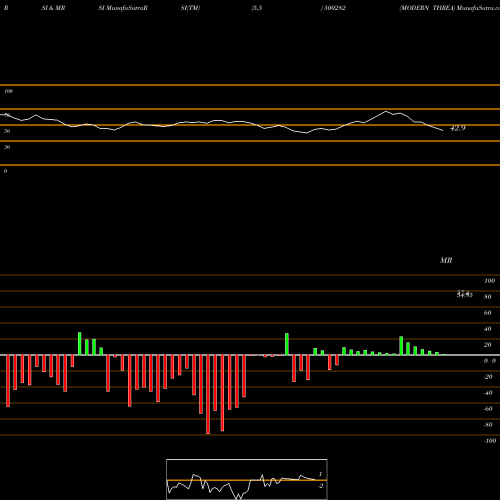Click the RSI axis label 100
500x500 pixels.
pos(9,91)
